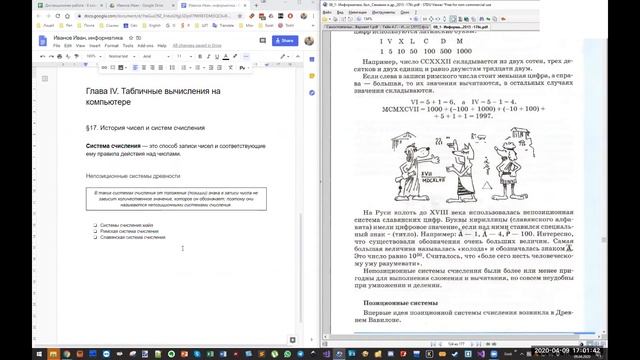Open the font size dropdown
This screenshot has height=360, width=640.
(x=184, y=56)
